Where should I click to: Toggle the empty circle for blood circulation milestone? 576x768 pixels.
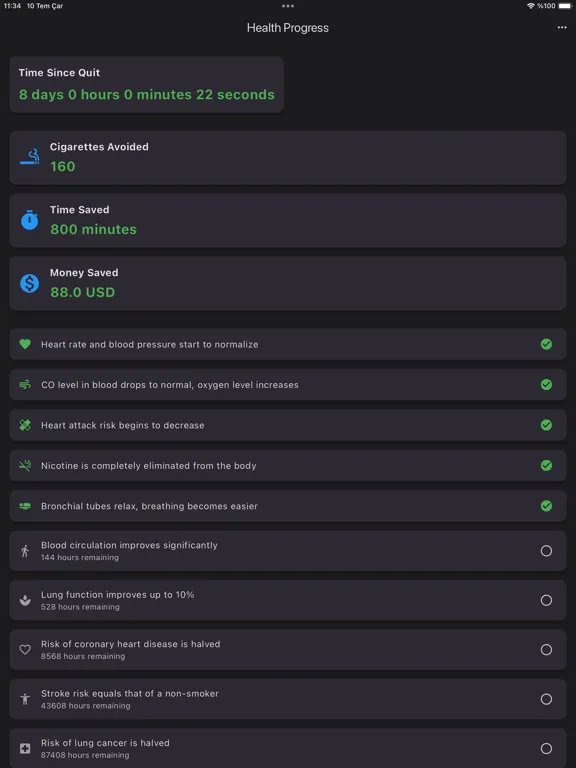click(x=546, y=551)
